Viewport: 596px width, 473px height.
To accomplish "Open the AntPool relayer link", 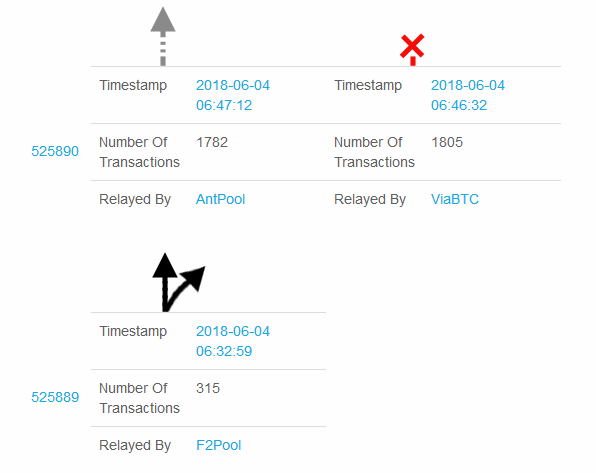I will point(220,199).
